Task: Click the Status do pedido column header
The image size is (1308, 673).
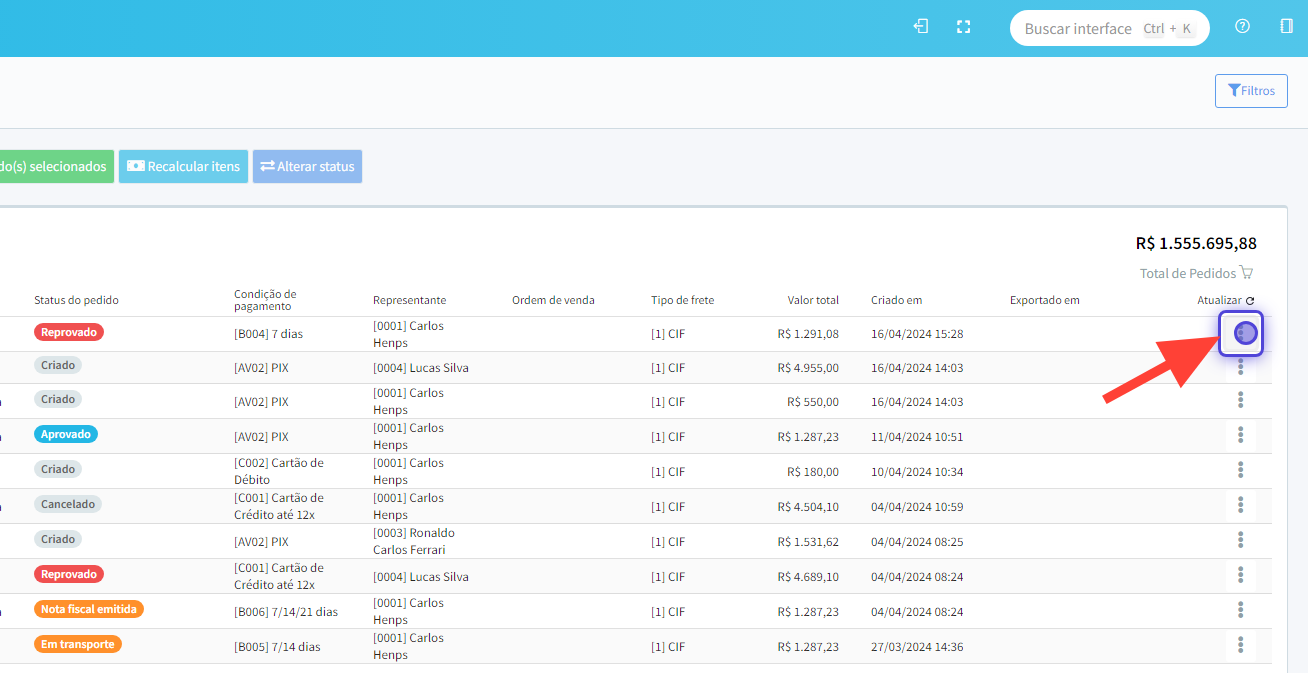Action: (76, 300)
